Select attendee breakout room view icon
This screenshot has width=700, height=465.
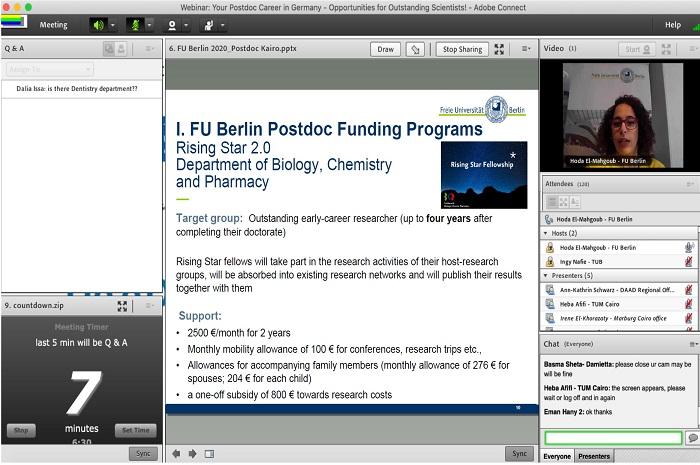563,202
